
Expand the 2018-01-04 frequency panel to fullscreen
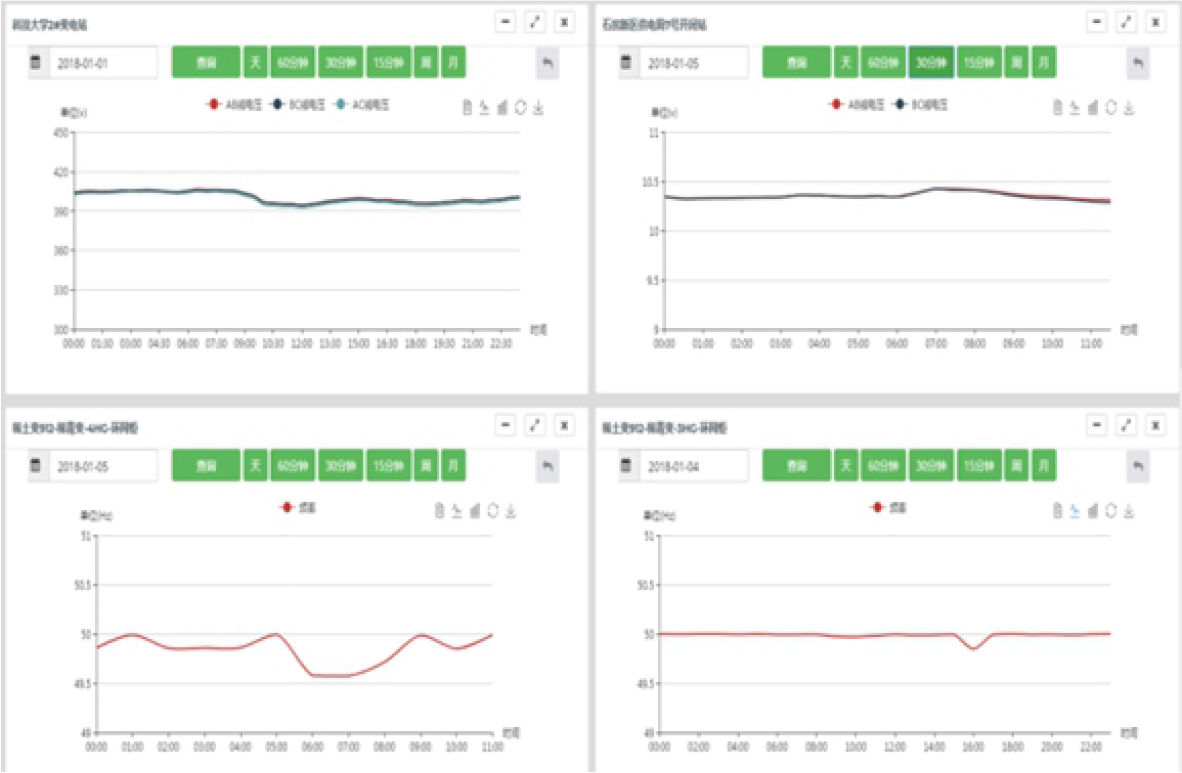(1126, 425)
